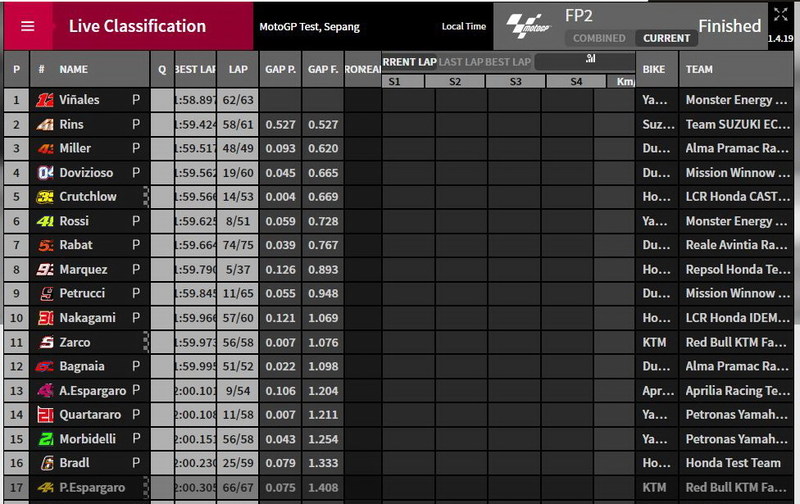Click the MotoGP Test, Sepang title
800x504 pixels.
tap(309, 27)
